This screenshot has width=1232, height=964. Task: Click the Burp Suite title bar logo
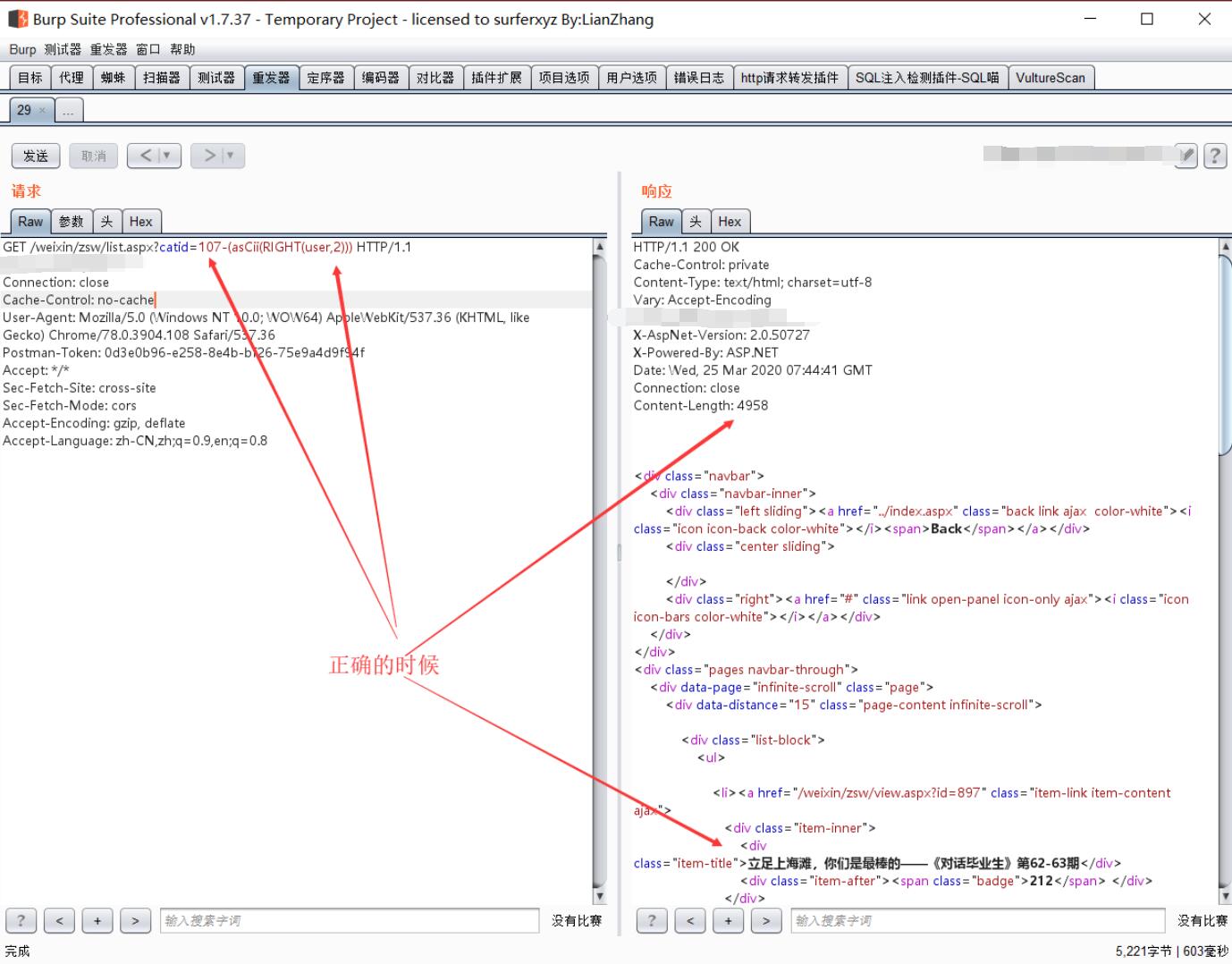tap(18, 19)
